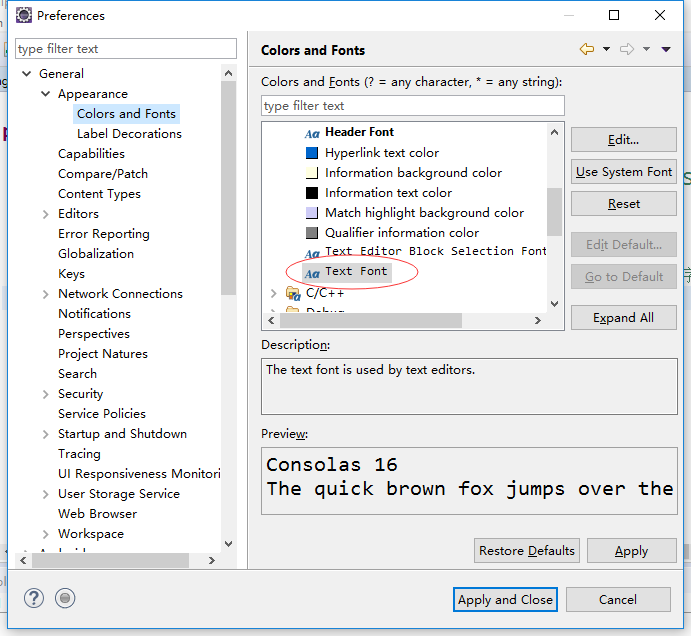The width and height of the screenshot is (691, 636).
Task: Click the Help question mark icon
Action: click(x=35, y=599)
